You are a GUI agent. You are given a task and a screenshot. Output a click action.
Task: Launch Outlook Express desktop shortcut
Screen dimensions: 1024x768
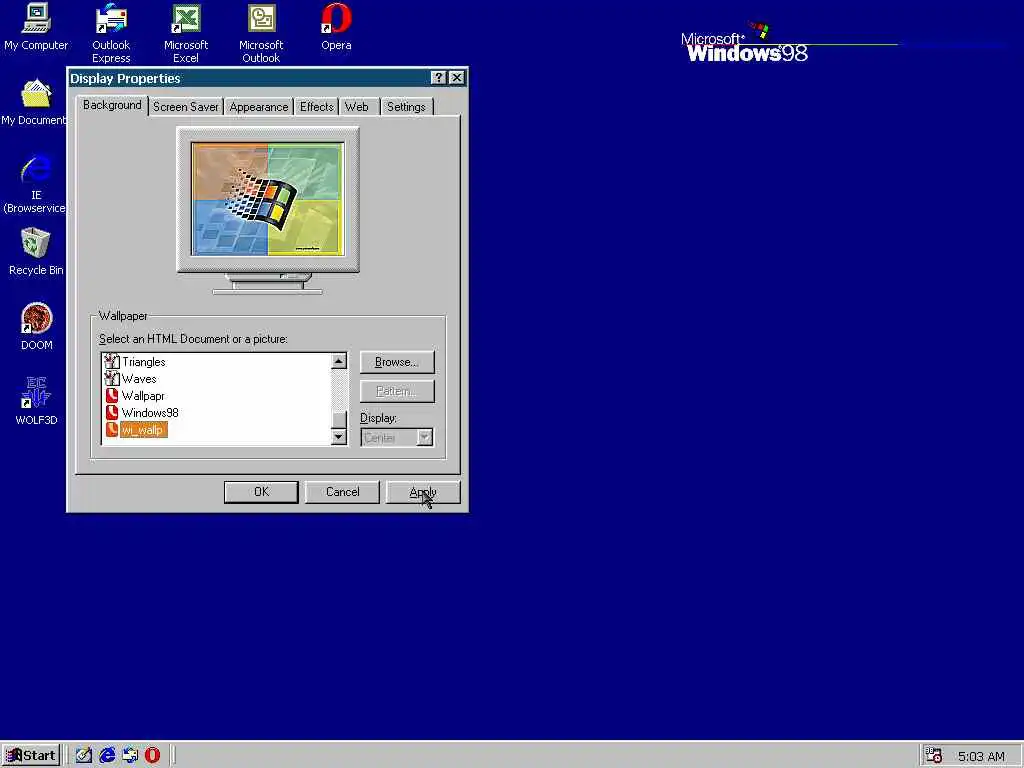[x=111, y=33]
